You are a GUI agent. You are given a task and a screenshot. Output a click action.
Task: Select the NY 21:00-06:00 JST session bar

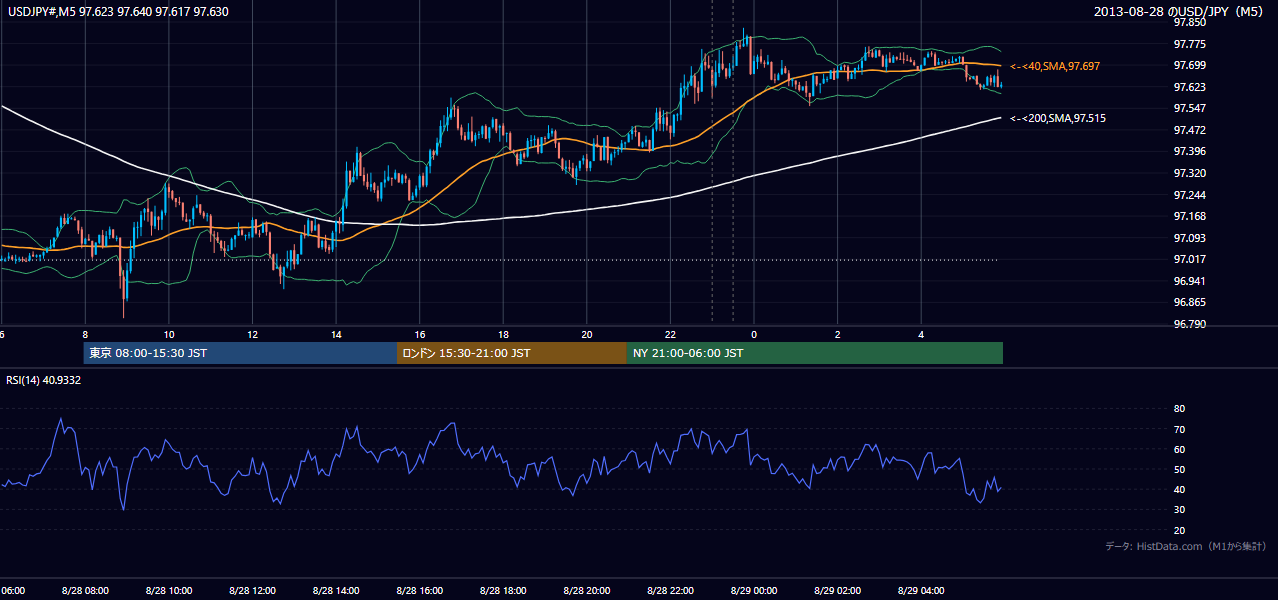[x=815, y=353]
